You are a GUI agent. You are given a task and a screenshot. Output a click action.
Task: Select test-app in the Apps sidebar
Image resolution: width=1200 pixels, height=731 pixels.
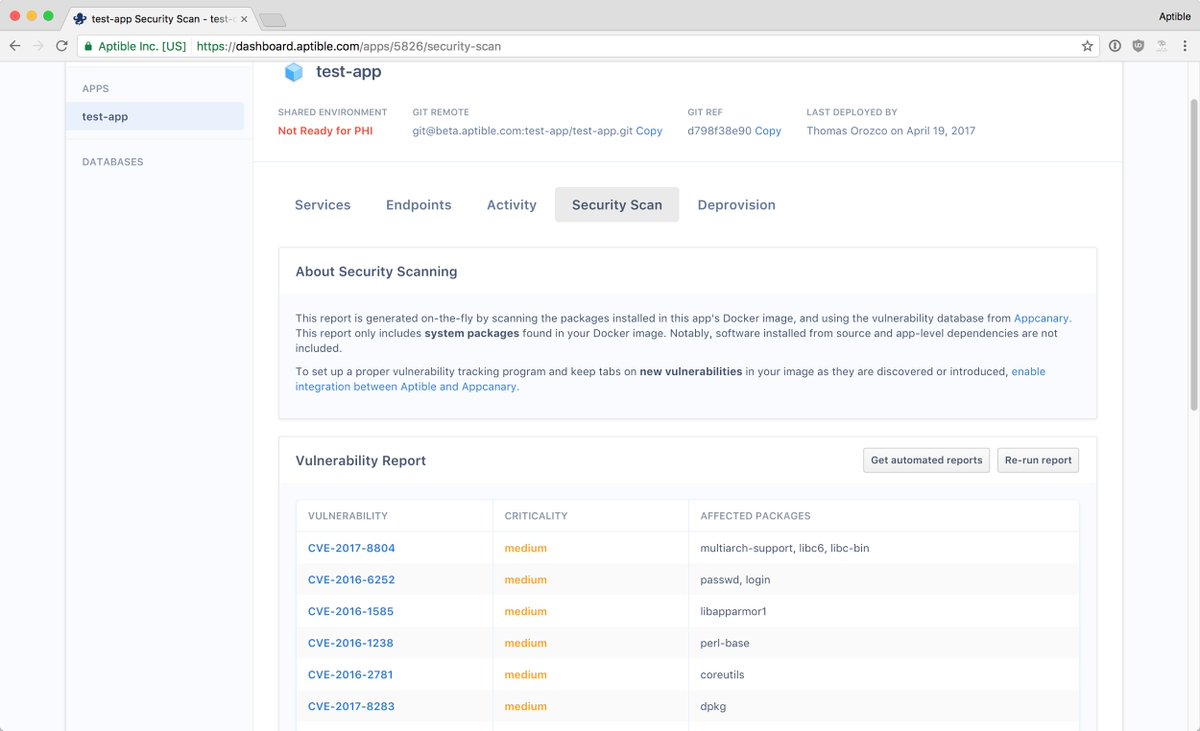coord(155,116)
